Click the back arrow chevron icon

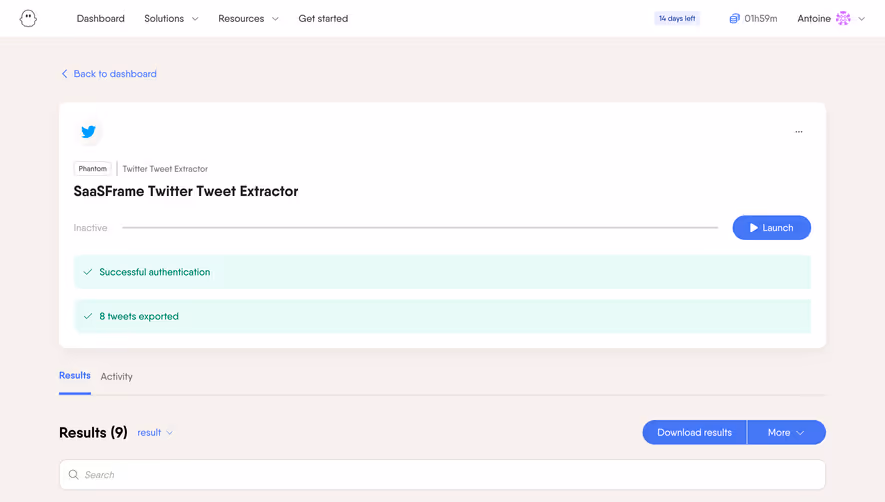tap(64, 74)
